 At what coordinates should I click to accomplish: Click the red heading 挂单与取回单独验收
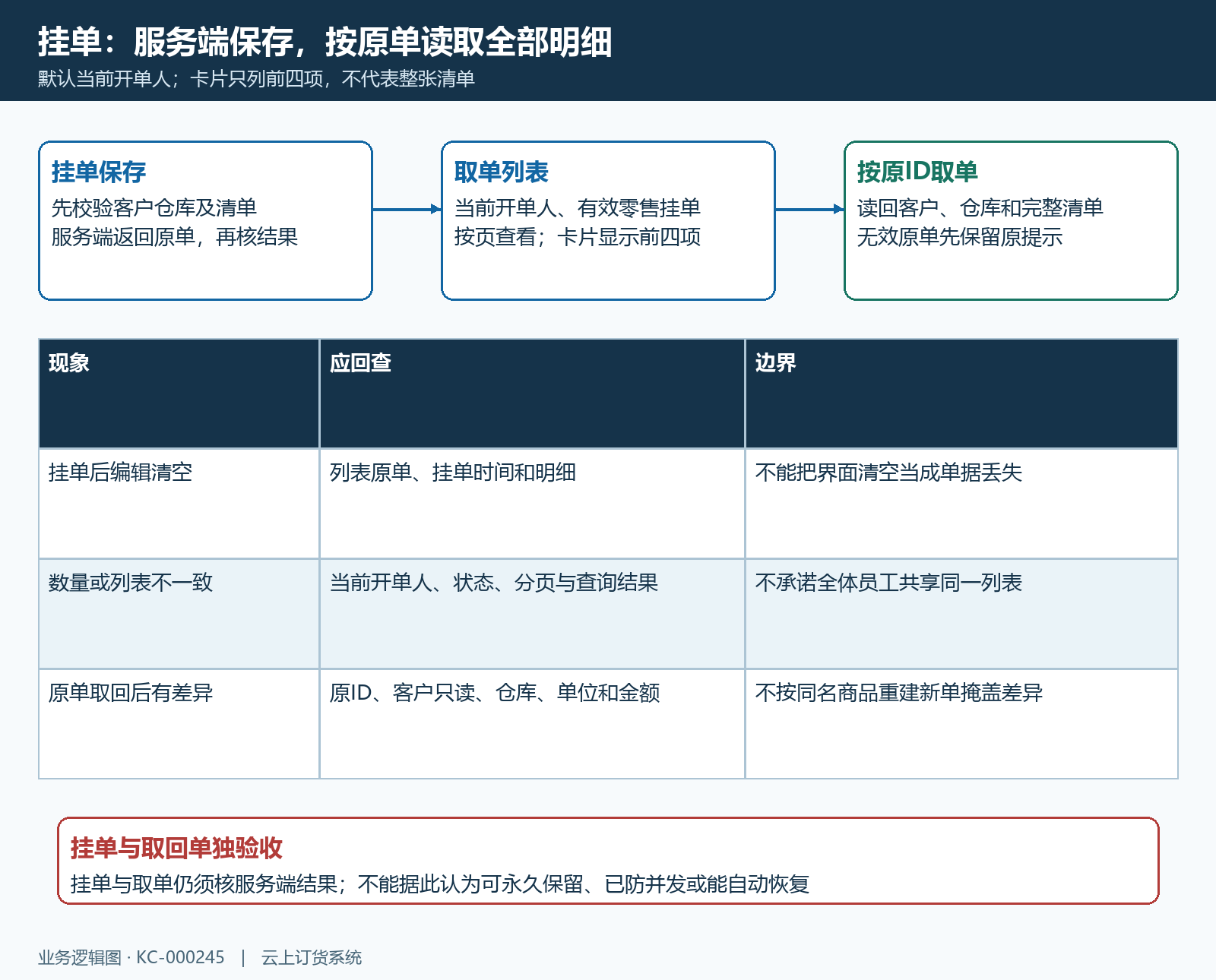click(176, 848)
